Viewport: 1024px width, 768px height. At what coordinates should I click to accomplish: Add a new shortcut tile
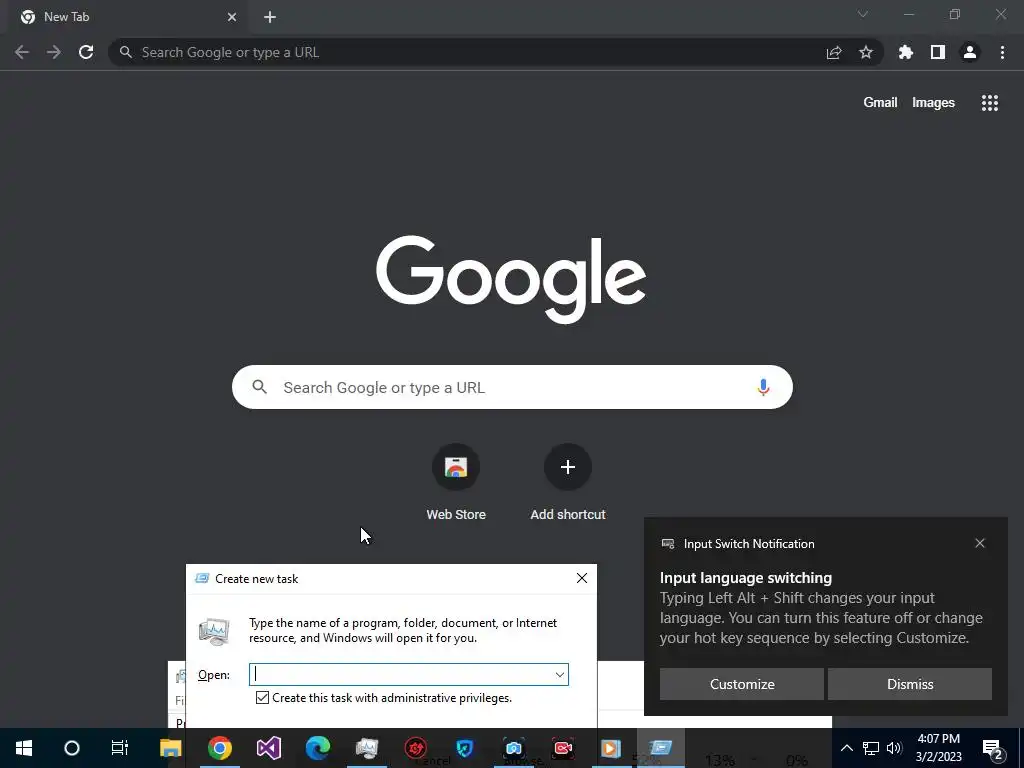(x=568, y=482)
